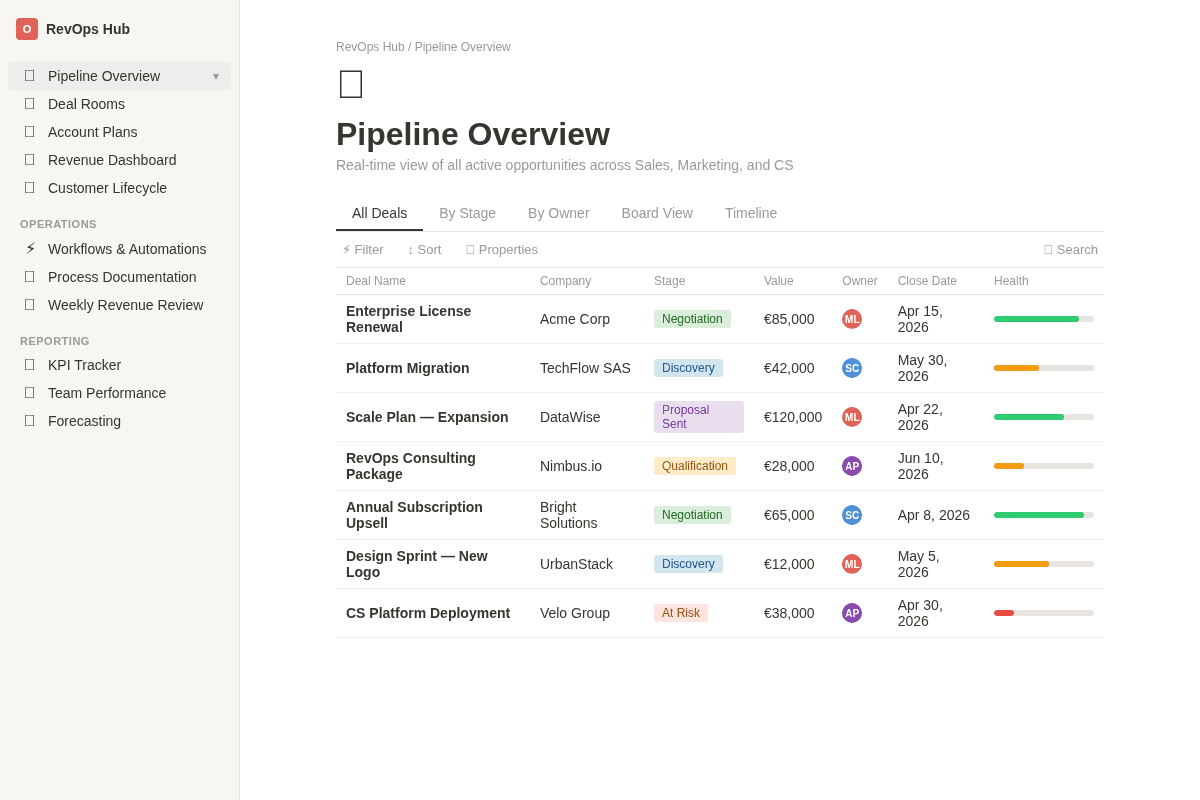Viewport: 1200px width, 800px height.
Task: Expand the Pipeline Overview sidebar chevron
Action: [x=216, y=76]
